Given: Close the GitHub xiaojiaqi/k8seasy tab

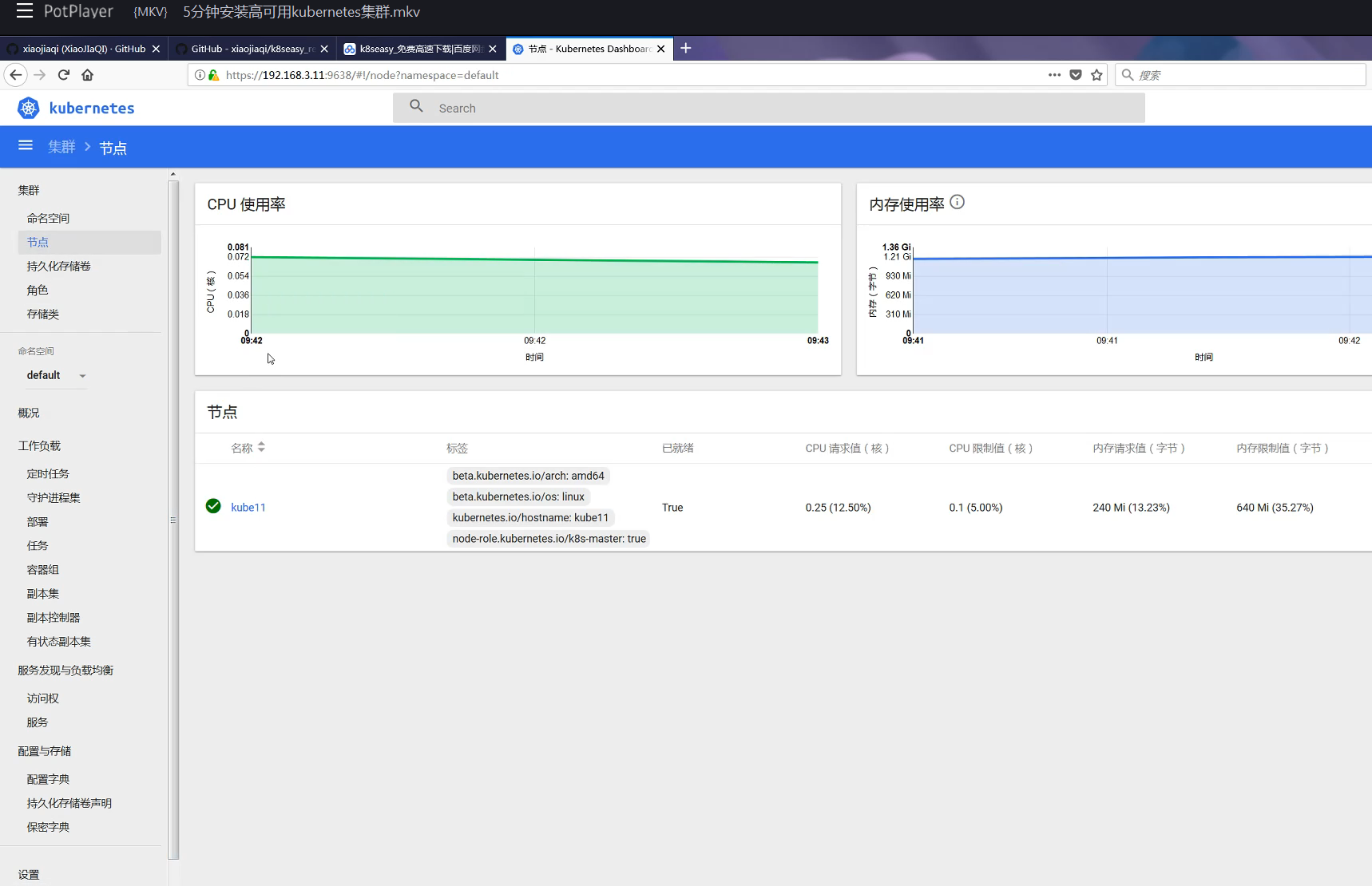Looking at the screenshot, I should [x=324, y=49].
